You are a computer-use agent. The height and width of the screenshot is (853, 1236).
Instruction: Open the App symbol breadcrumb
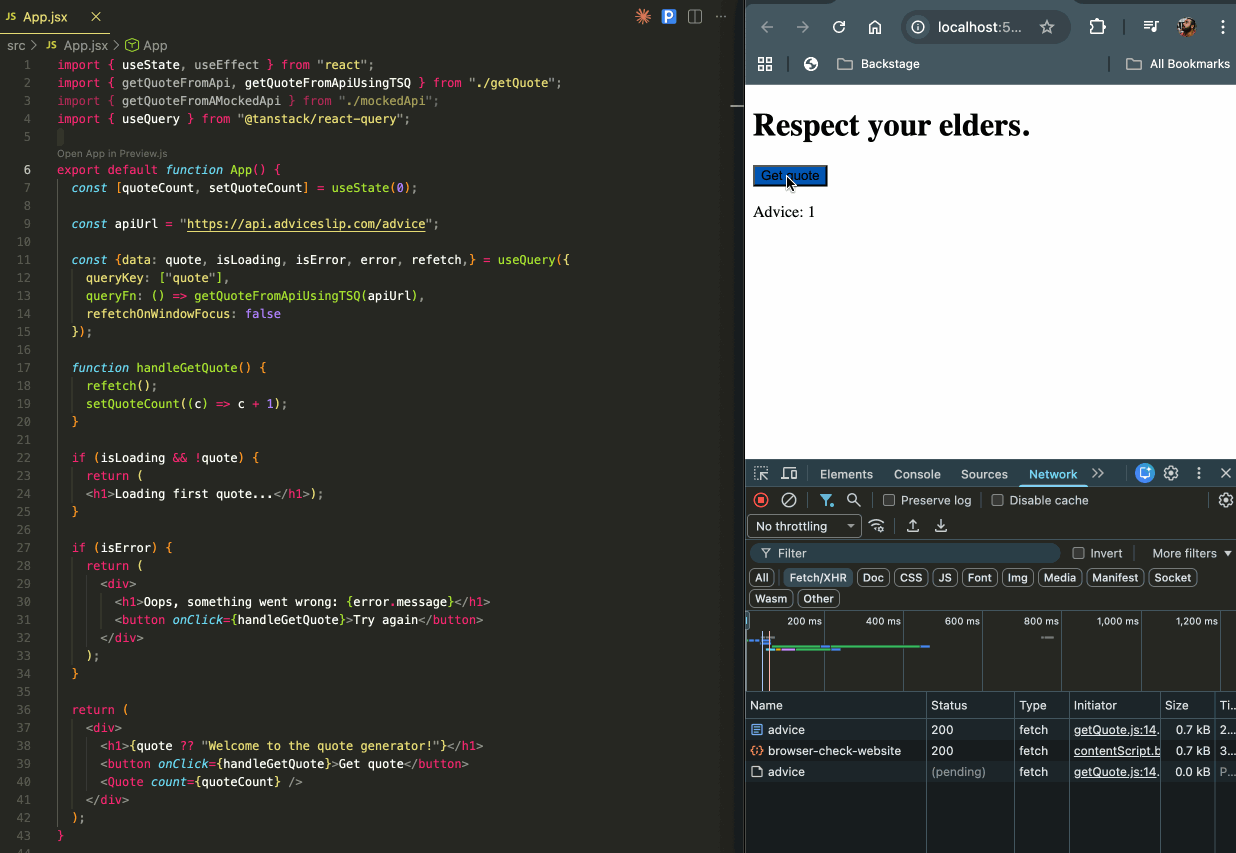(146, 45)
